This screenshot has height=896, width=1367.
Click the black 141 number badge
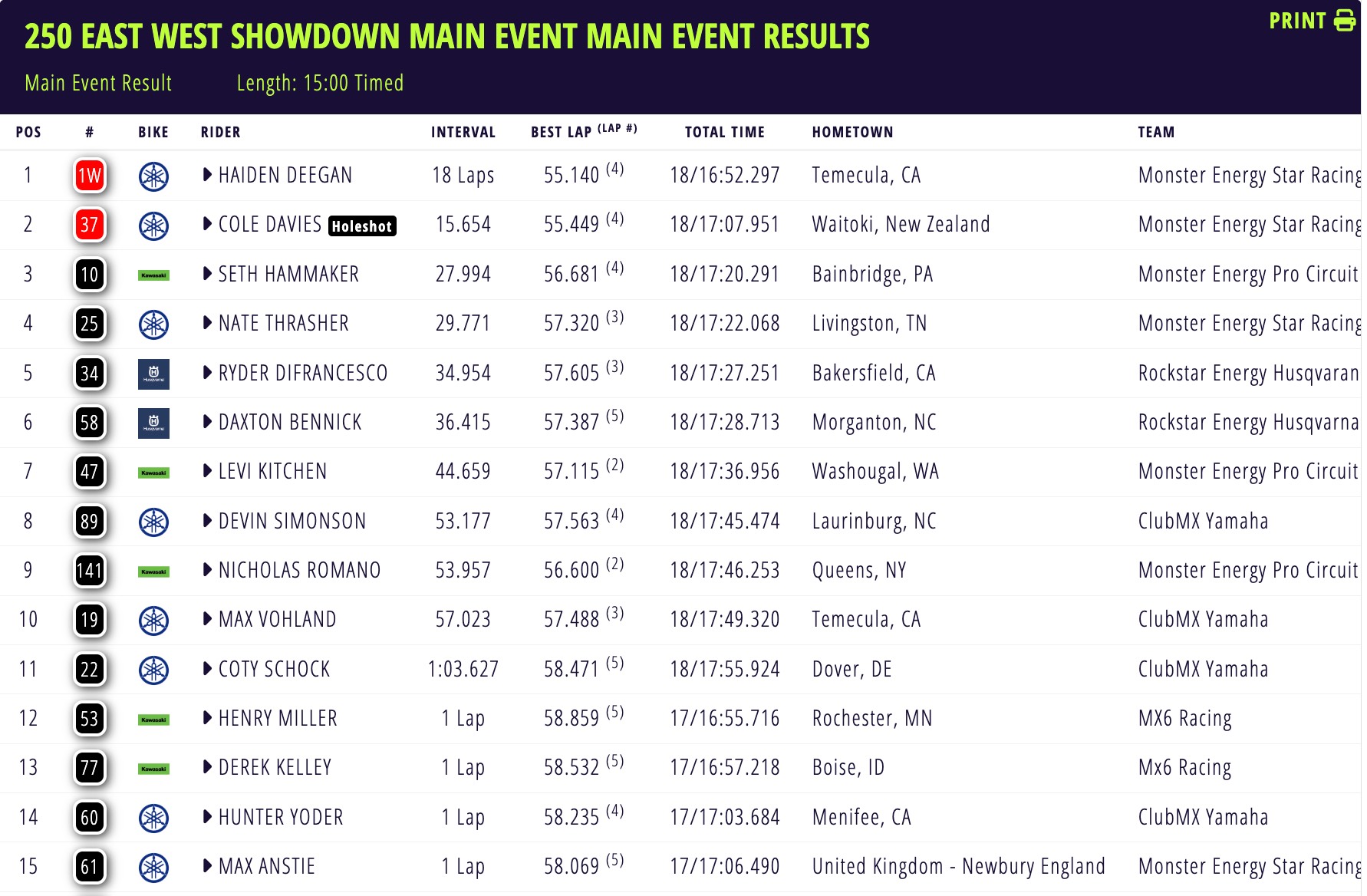(89, 571)
